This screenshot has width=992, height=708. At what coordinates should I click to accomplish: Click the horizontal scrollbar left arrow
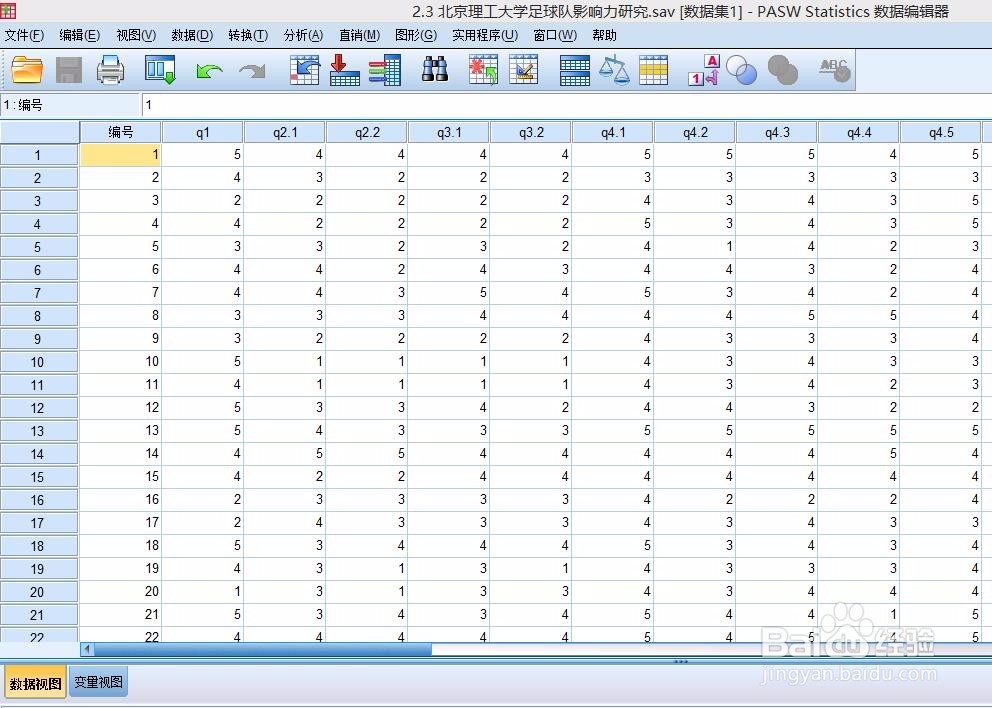(87, 649)
